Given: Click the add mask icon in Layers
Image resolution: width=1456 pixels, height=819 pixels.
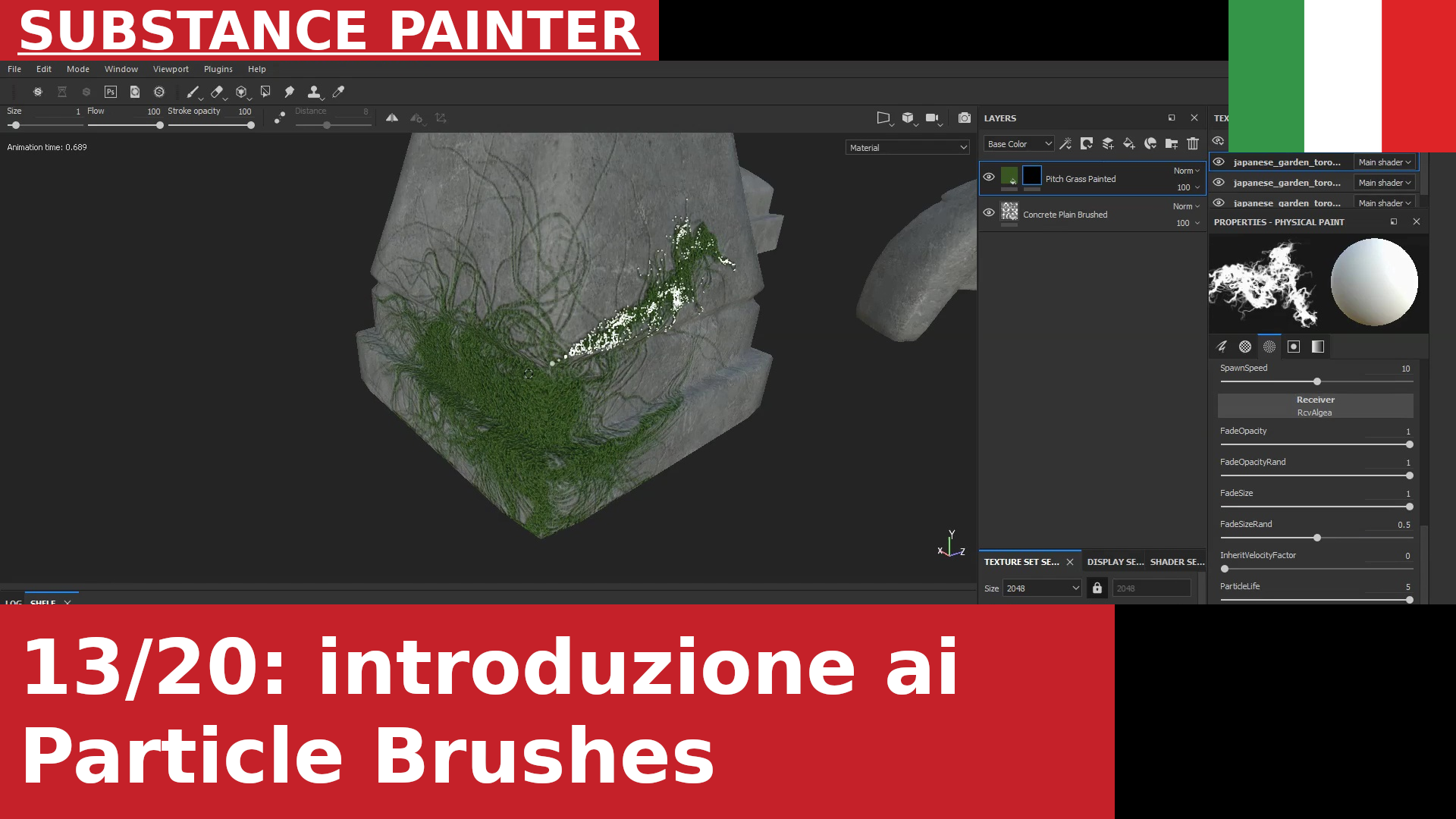Looking at the screenshot, I should [1087, 143].
